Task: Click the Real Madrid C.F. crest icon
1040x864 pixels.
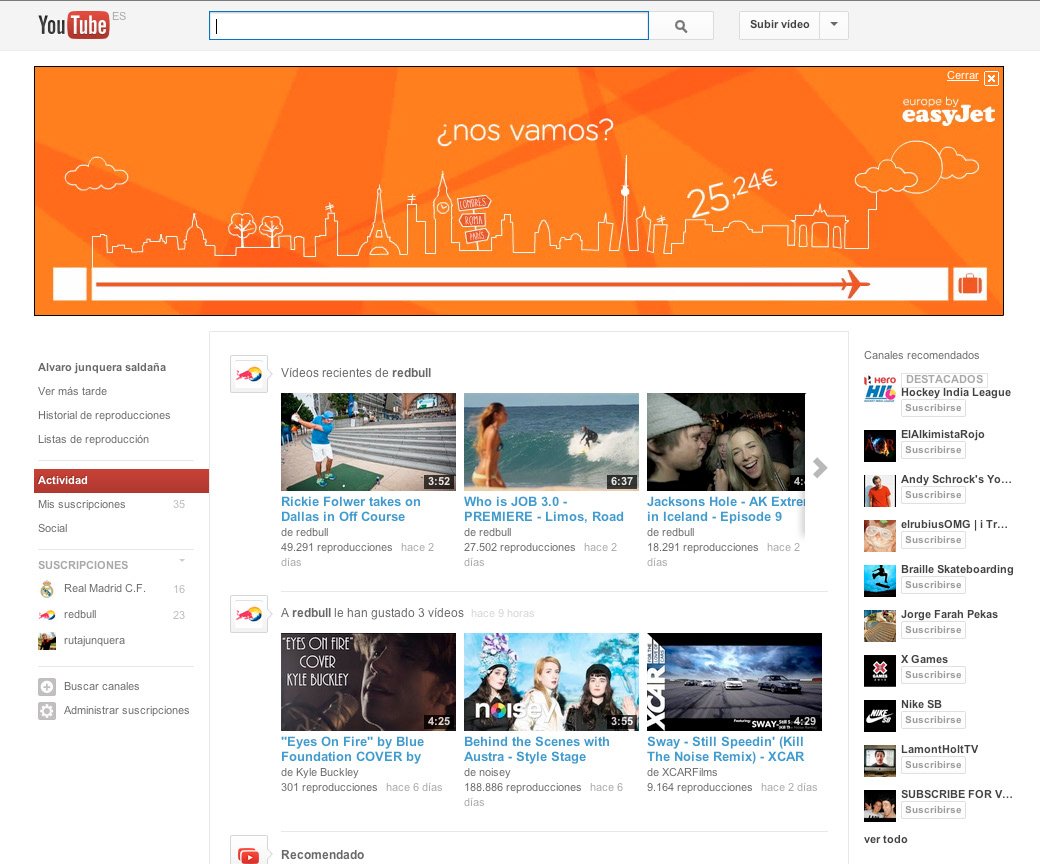Action: (x=46, y=589)
